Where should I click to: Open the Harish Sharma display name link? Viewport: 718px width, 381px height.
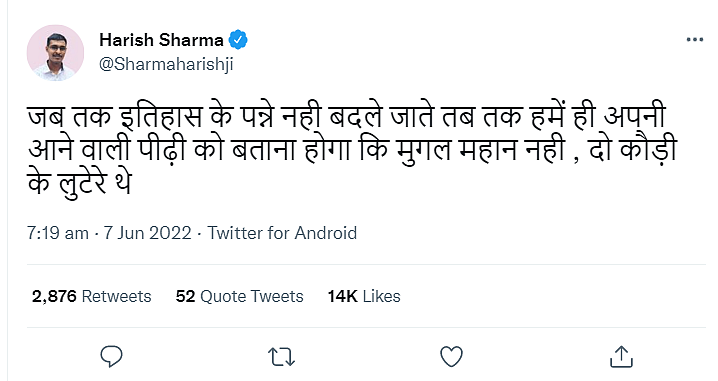161,40
